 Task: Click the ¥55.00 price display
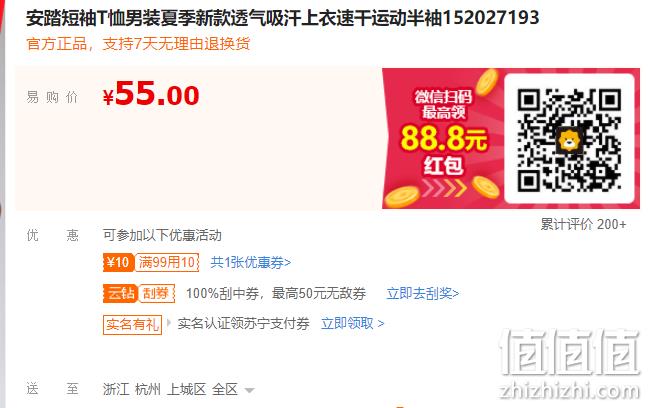[x=151, y=94]
